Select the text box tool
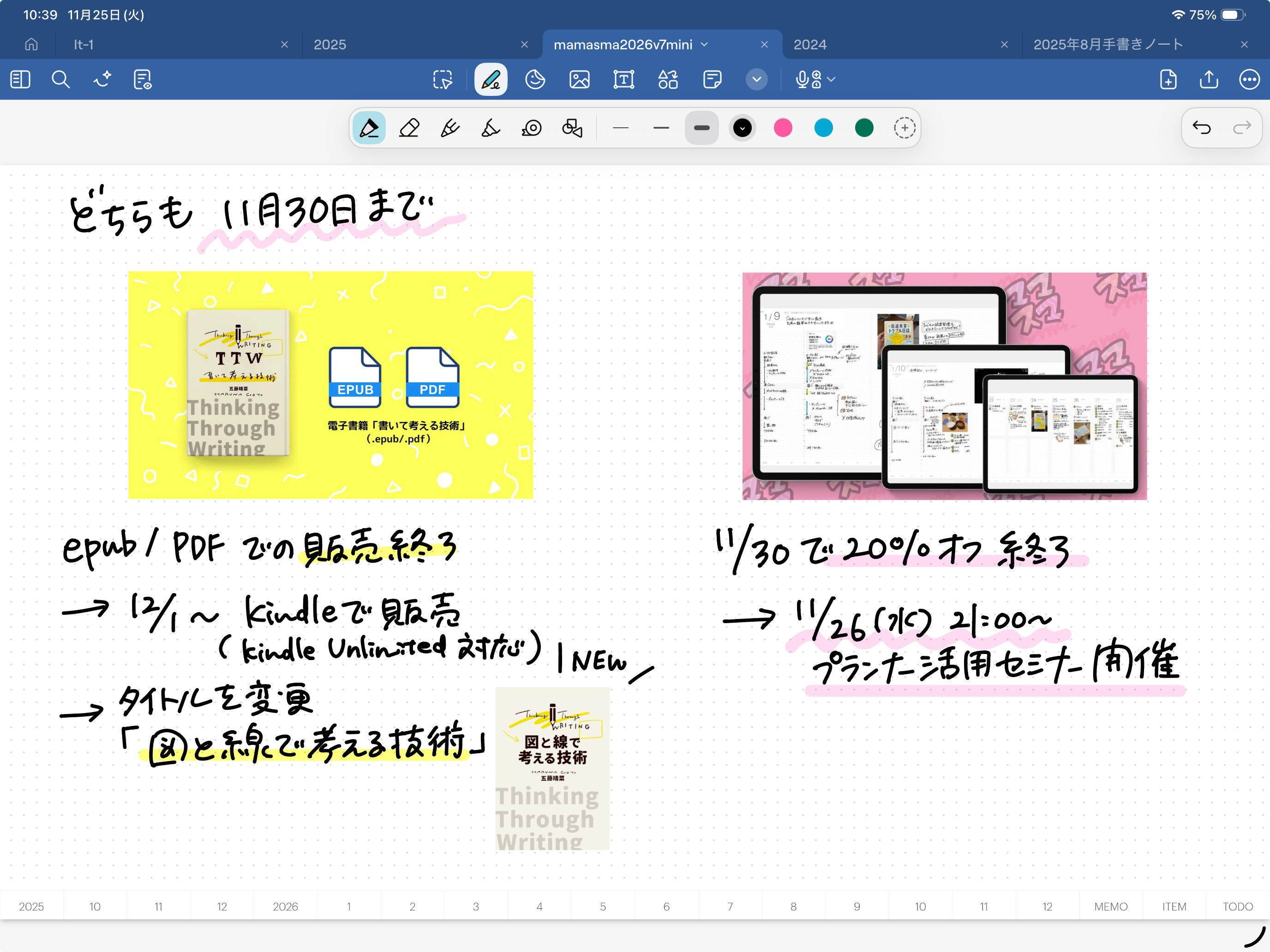Screen dimensions: 1270x952 point(623,79)
